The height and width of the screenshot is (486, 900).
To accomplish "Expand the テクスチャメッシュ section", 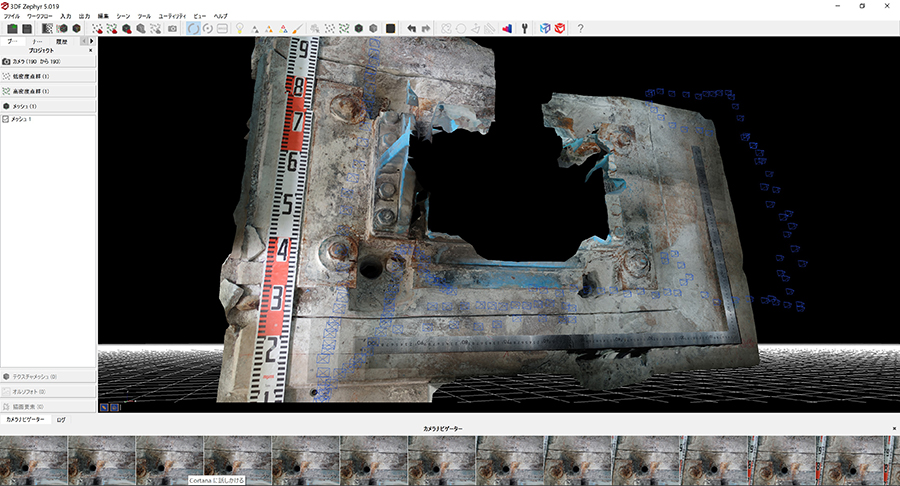I will [48, 377].
